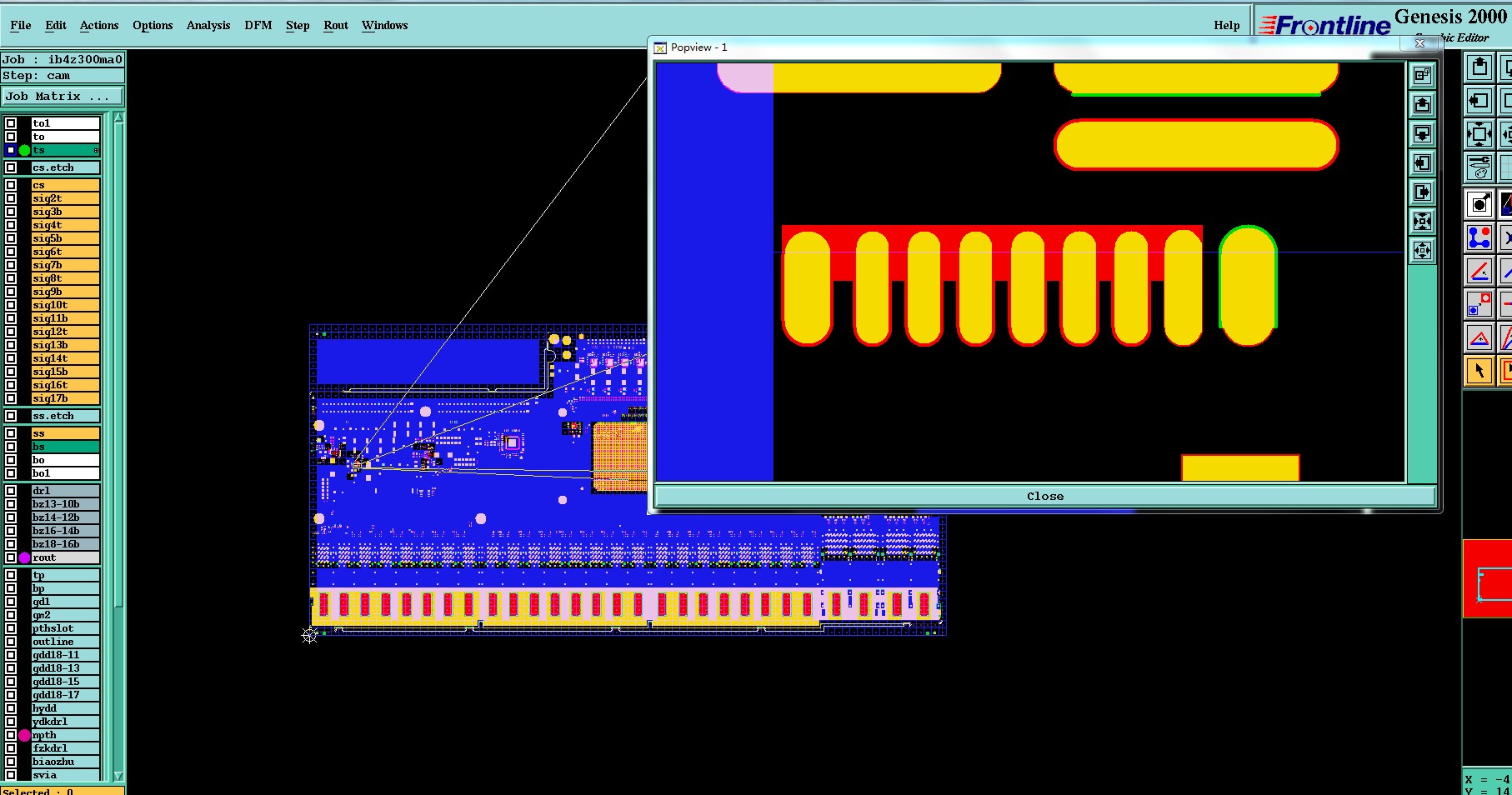Click the layer list scroll up arrow
The width and height of the screenshot is (1512, 795).
pyautogui.click(x=118, y=118)
